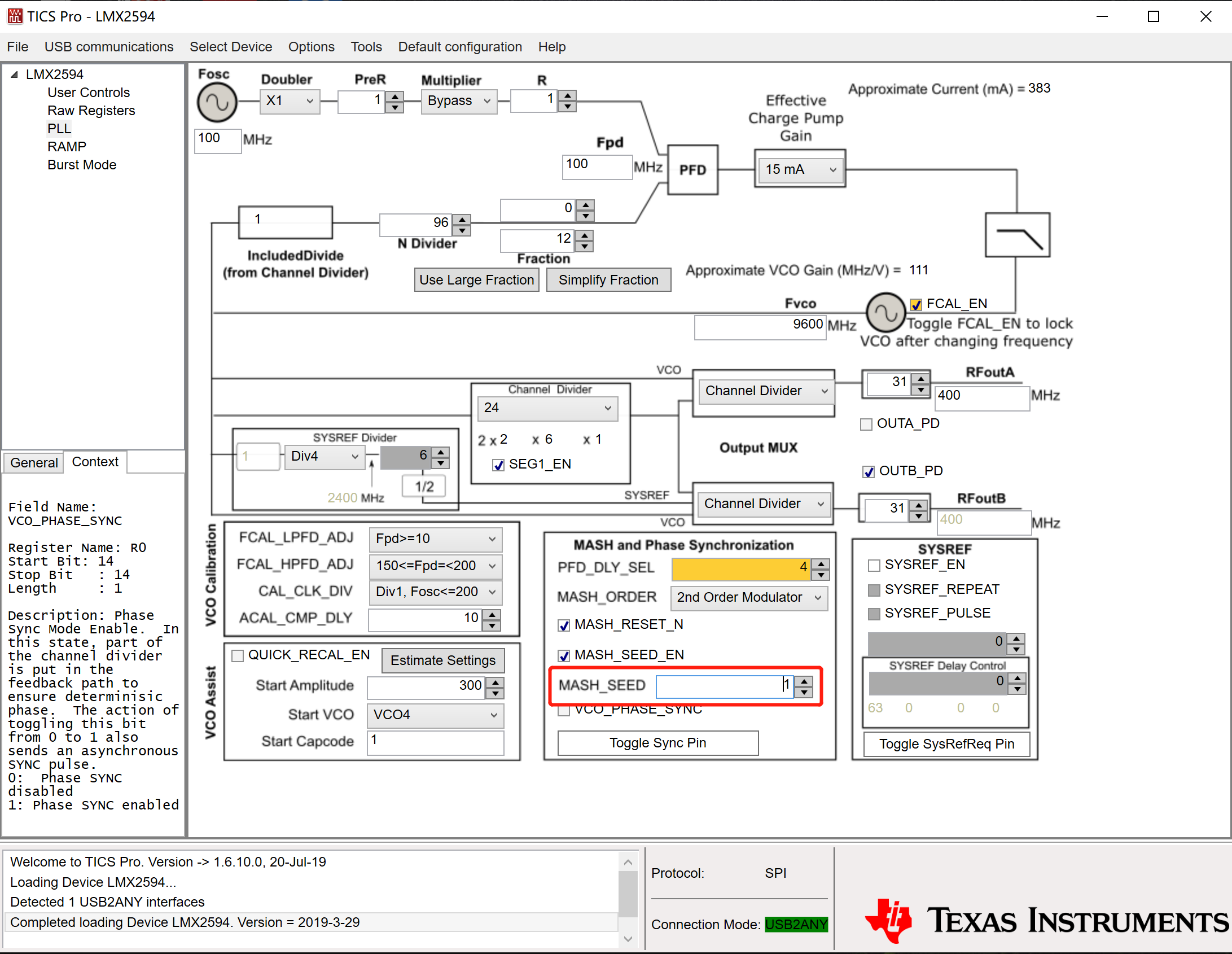
Task: Click the Fosc oscillator symbol
Action: [217, 103]
